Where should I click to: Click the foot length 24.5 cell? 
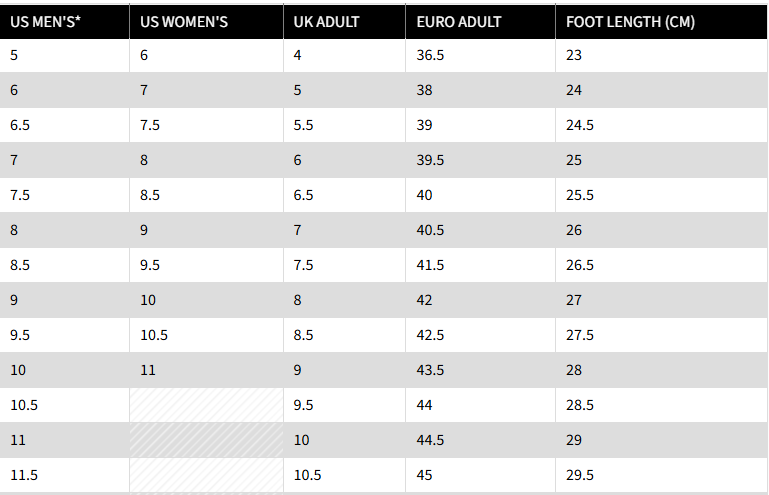[x=580, y=125]
